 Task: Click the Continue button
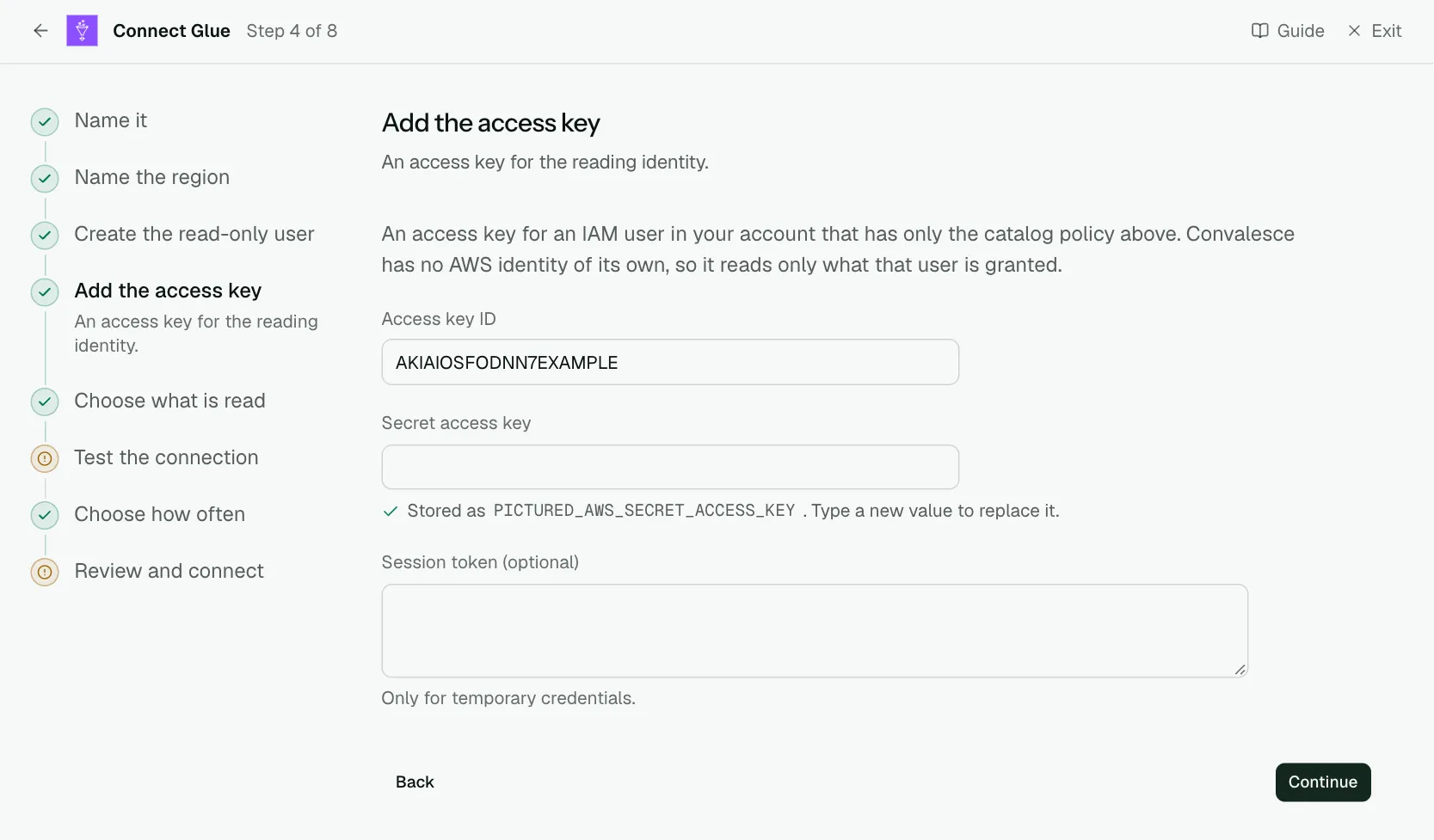click(1323, 782)
